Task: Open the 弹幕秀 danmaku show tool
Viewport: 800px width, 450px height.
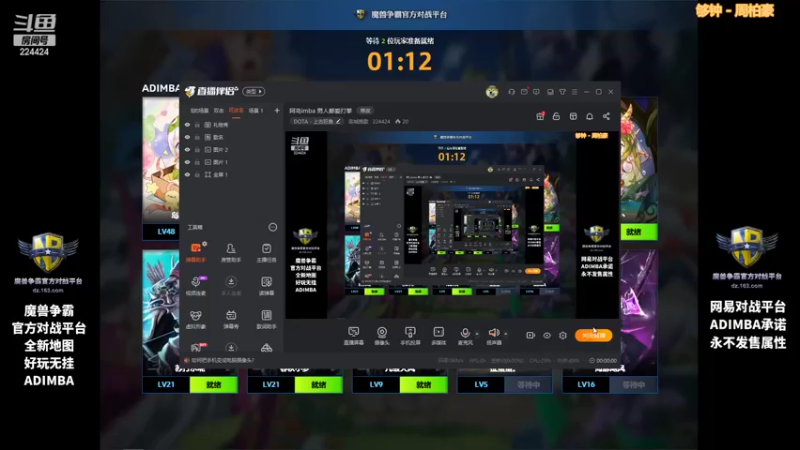Action: (x=231, y=319)
